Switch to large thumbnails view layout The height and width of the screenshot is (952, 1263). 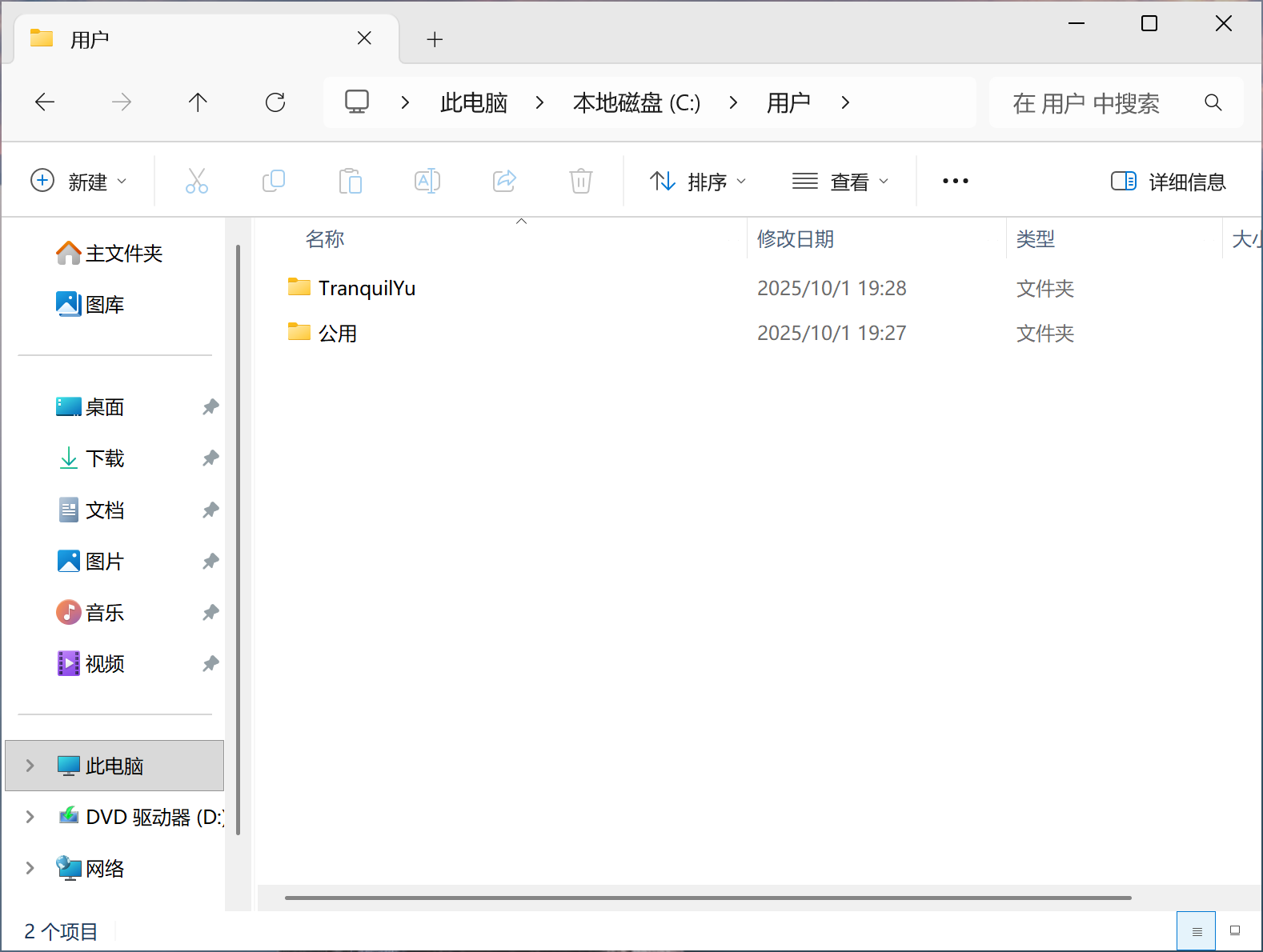1235,931
